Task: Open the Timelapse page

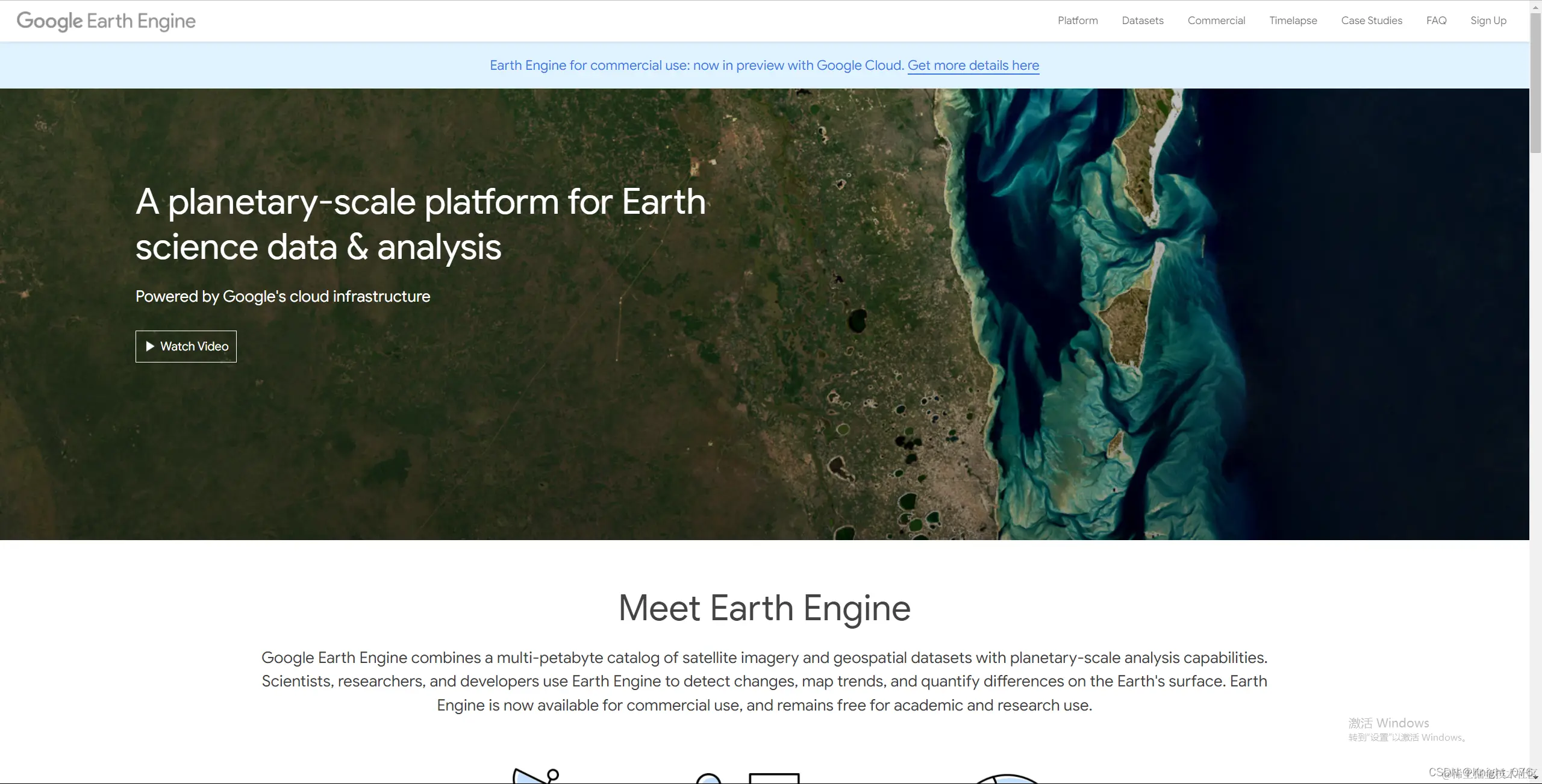Action: [1293, 20]
